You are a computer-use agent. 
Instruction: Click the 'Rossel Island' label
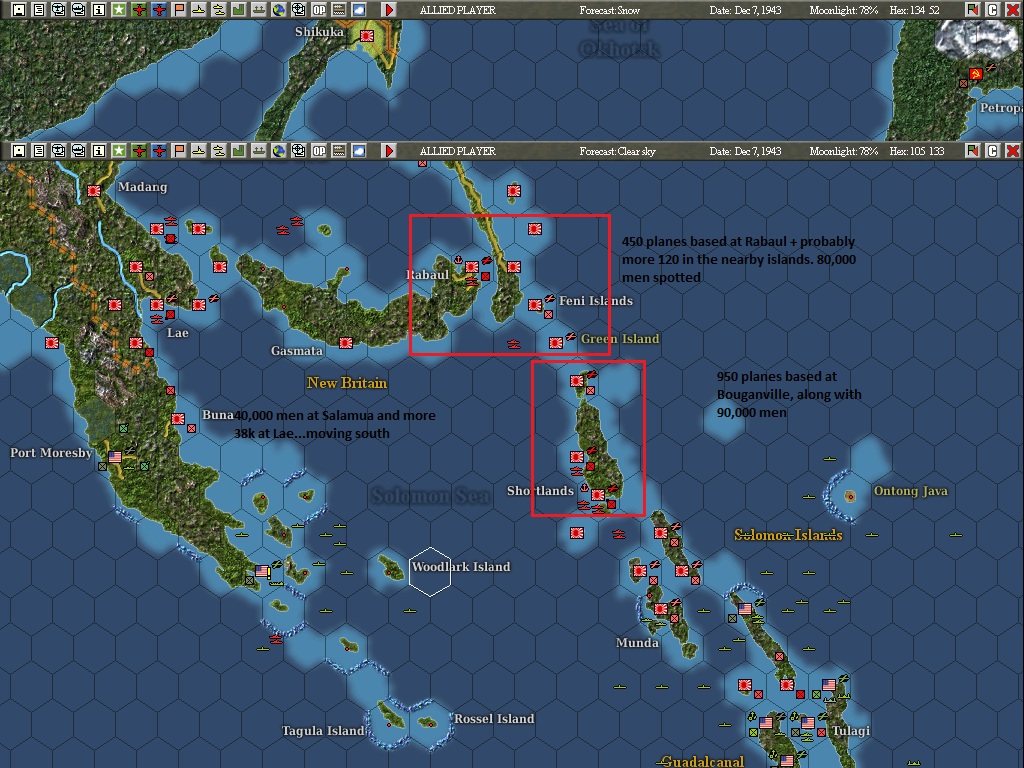point(494,718)
